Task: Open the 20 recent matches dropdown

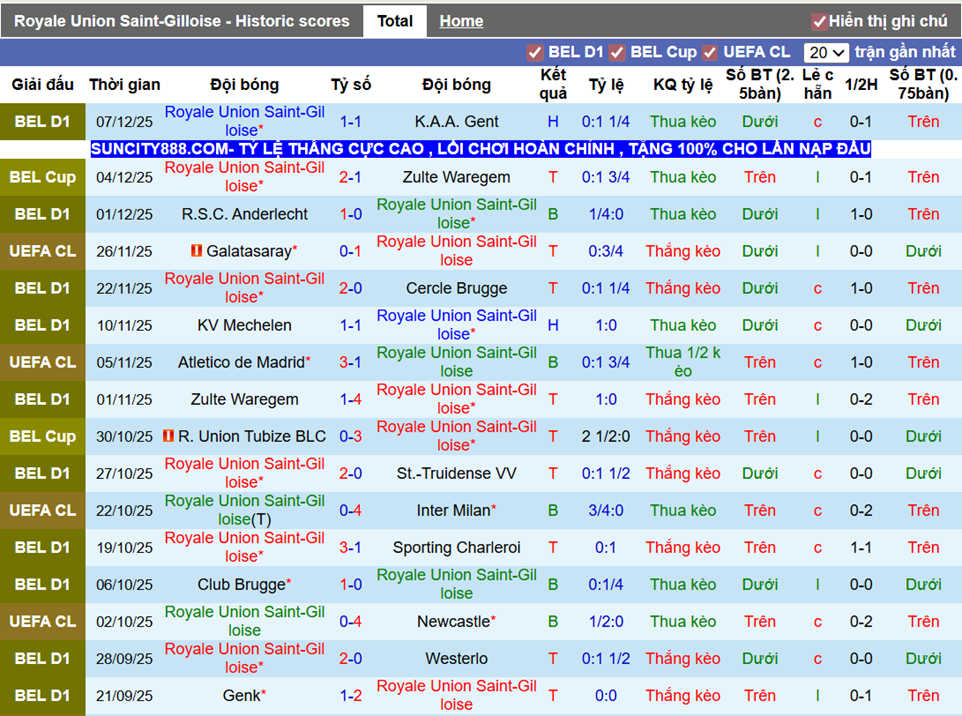Action: click(x=826, y=53)
